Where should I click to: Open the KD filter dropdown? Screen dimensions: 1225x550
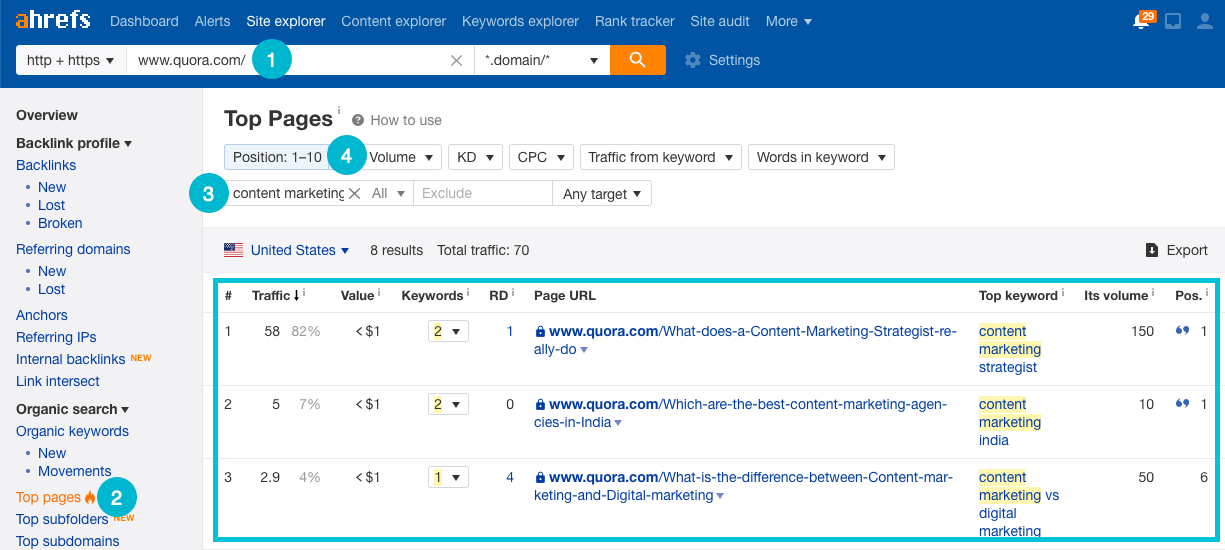click(x=475, y=157)
